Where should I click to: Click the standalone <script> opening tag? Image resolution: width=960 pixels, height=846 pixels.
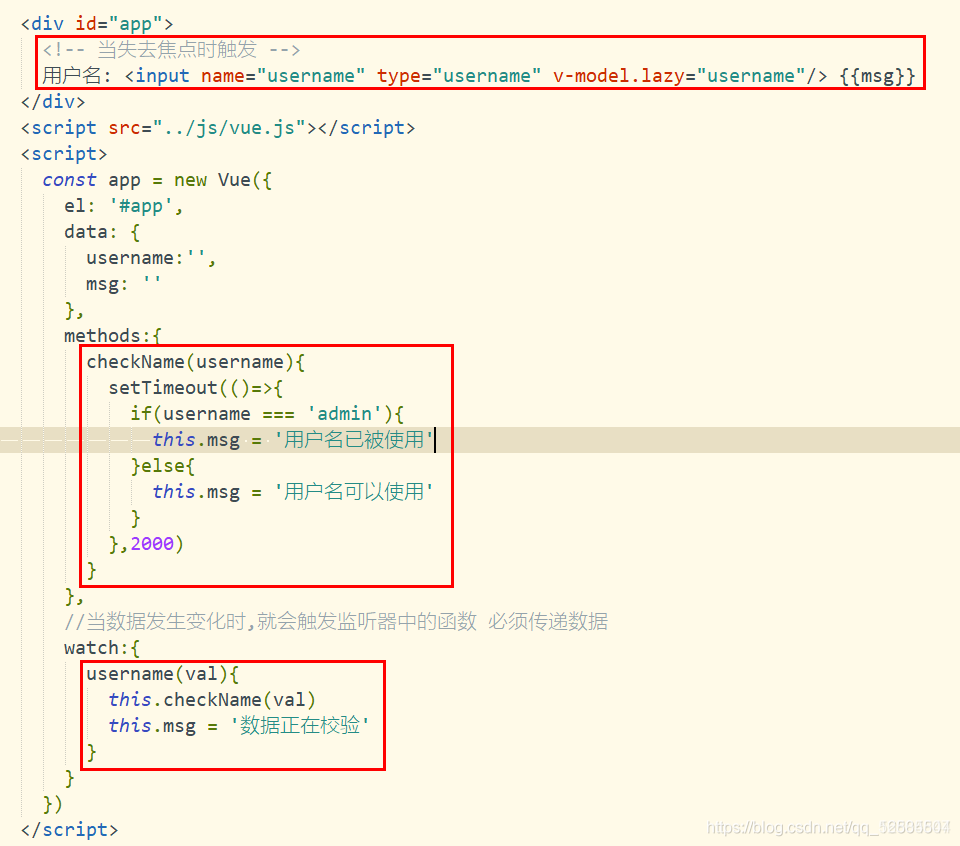[x=64, y=154]
